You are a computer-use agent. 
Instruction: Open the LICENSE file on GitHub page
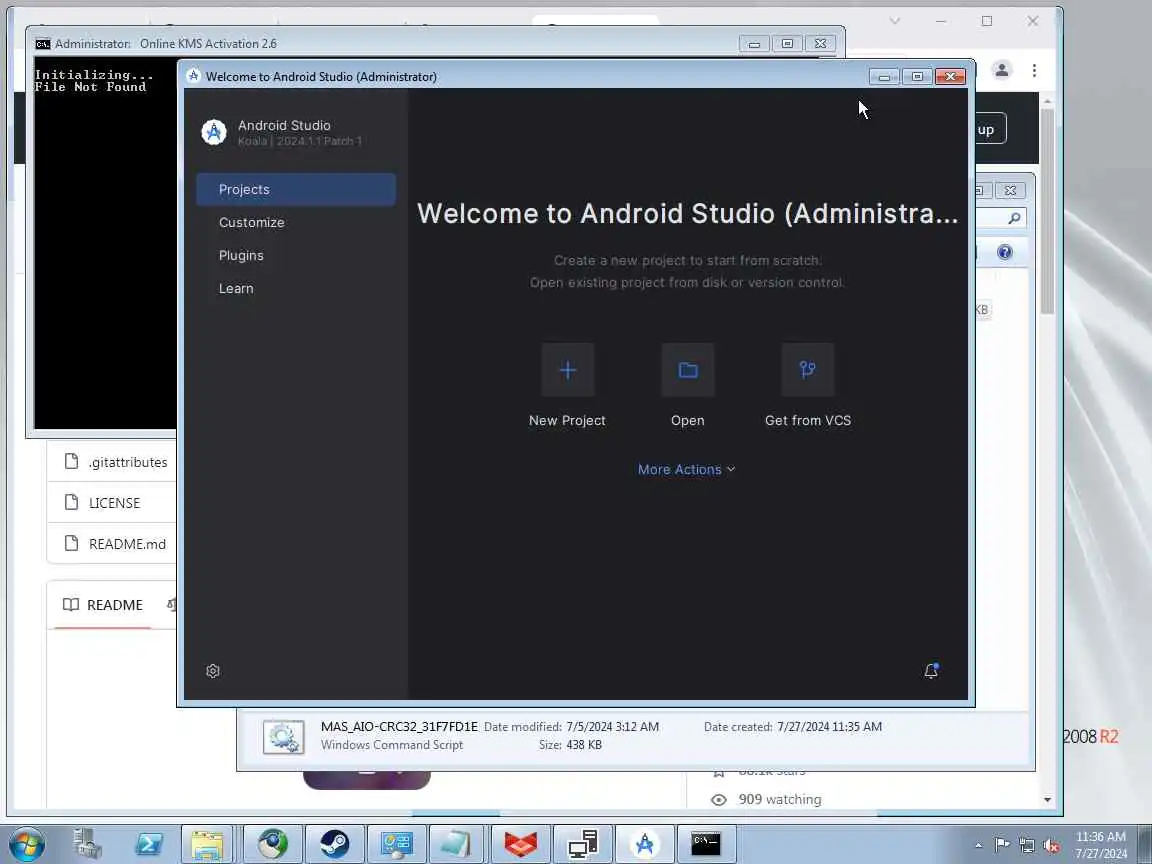115,503
